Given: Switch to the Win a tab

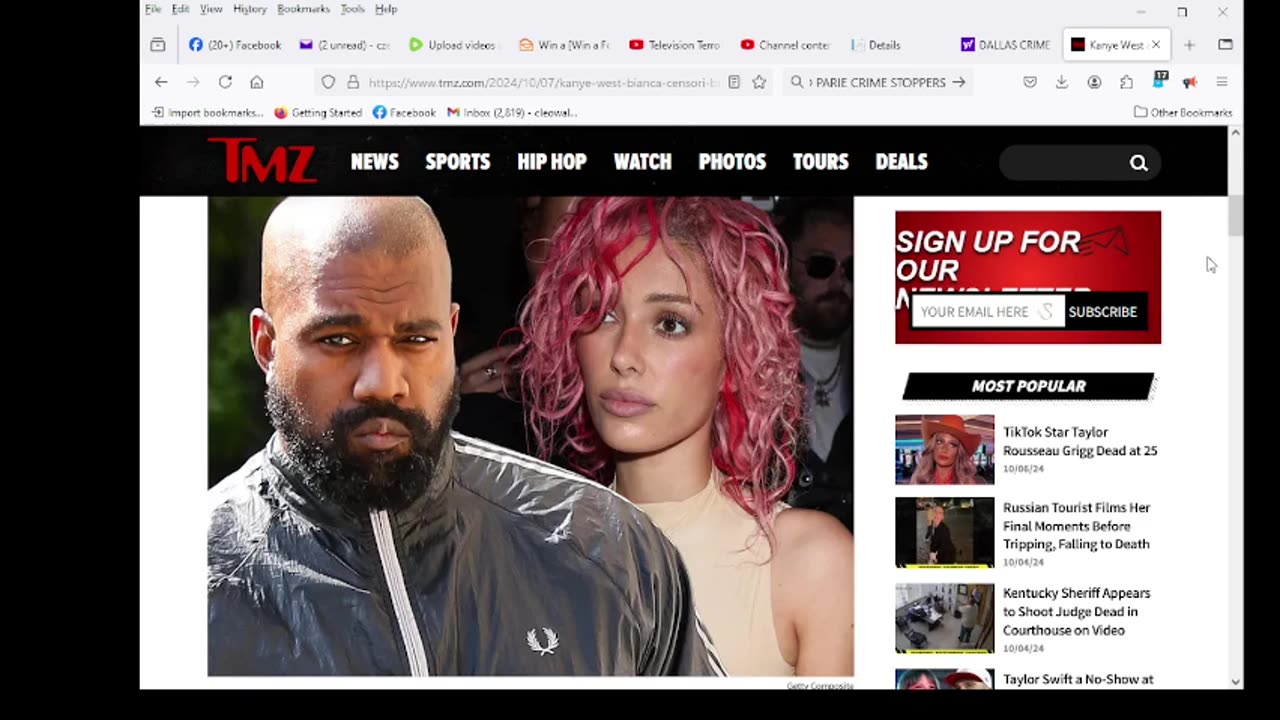Looking at the screenshot, I should click(x=565, y=45).
